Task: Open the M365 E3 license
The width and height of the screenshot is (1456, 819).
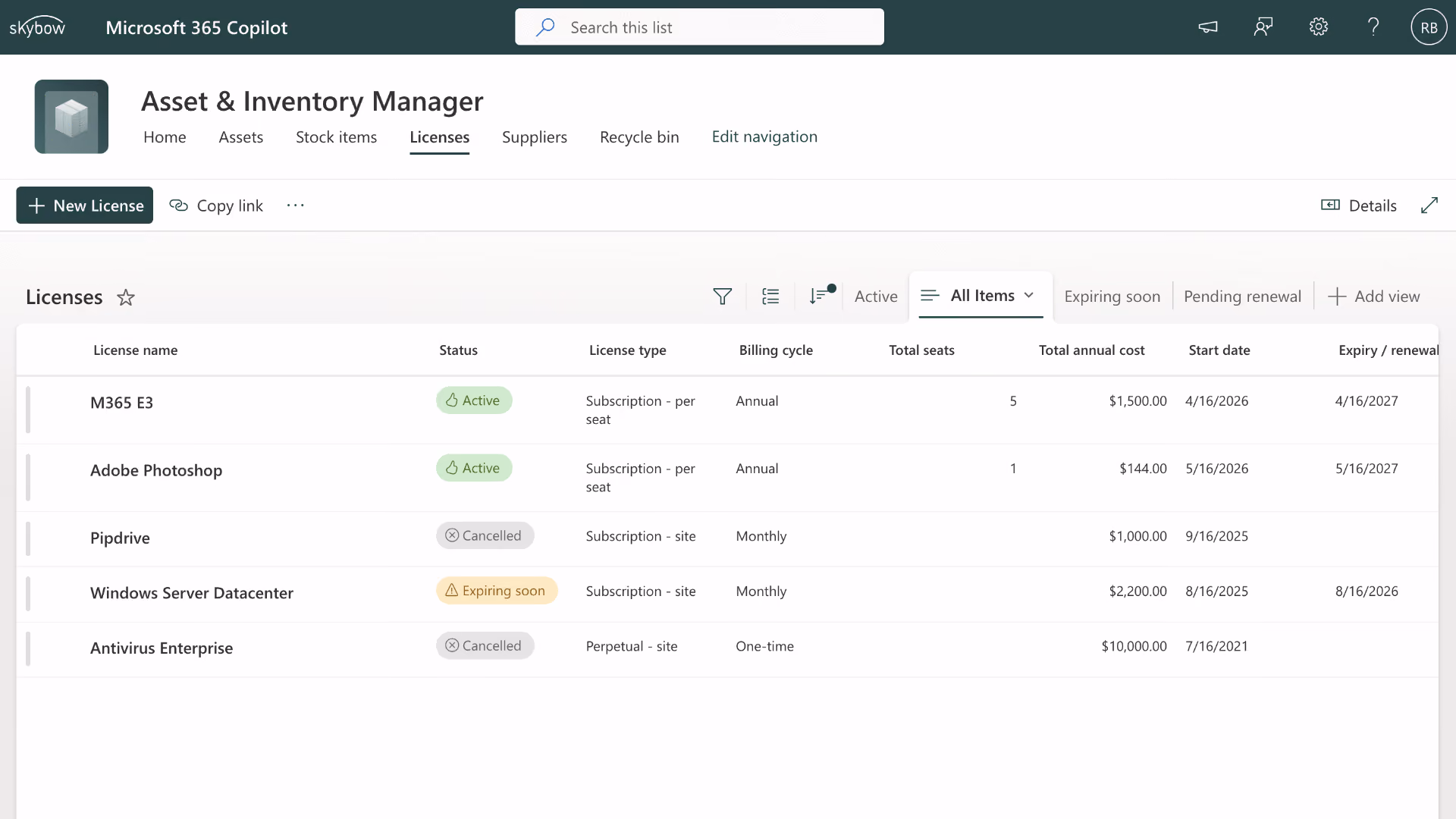Action: tap(121, 403)
